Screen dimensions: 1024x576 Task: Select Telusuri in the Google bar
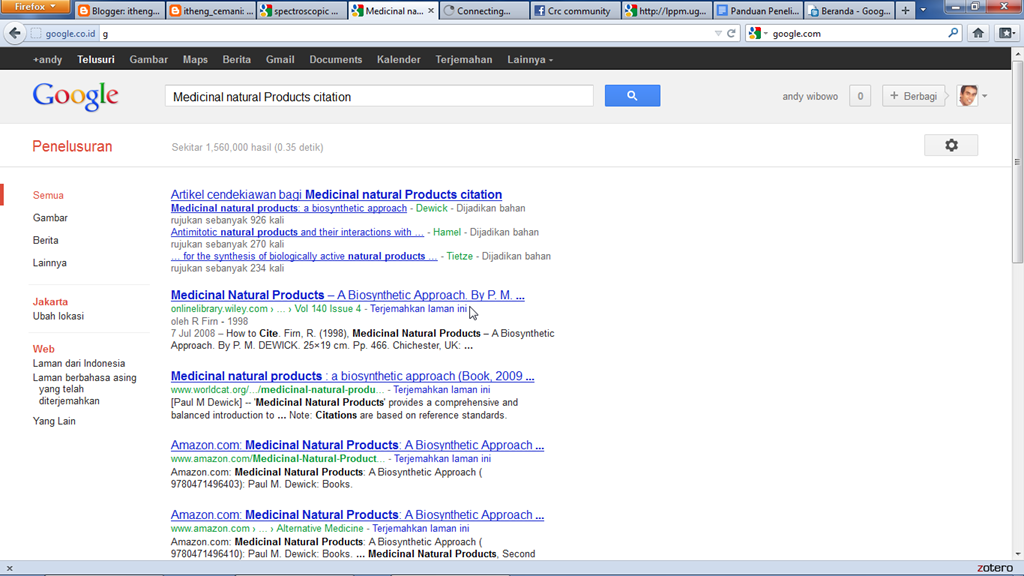[96, 59]
